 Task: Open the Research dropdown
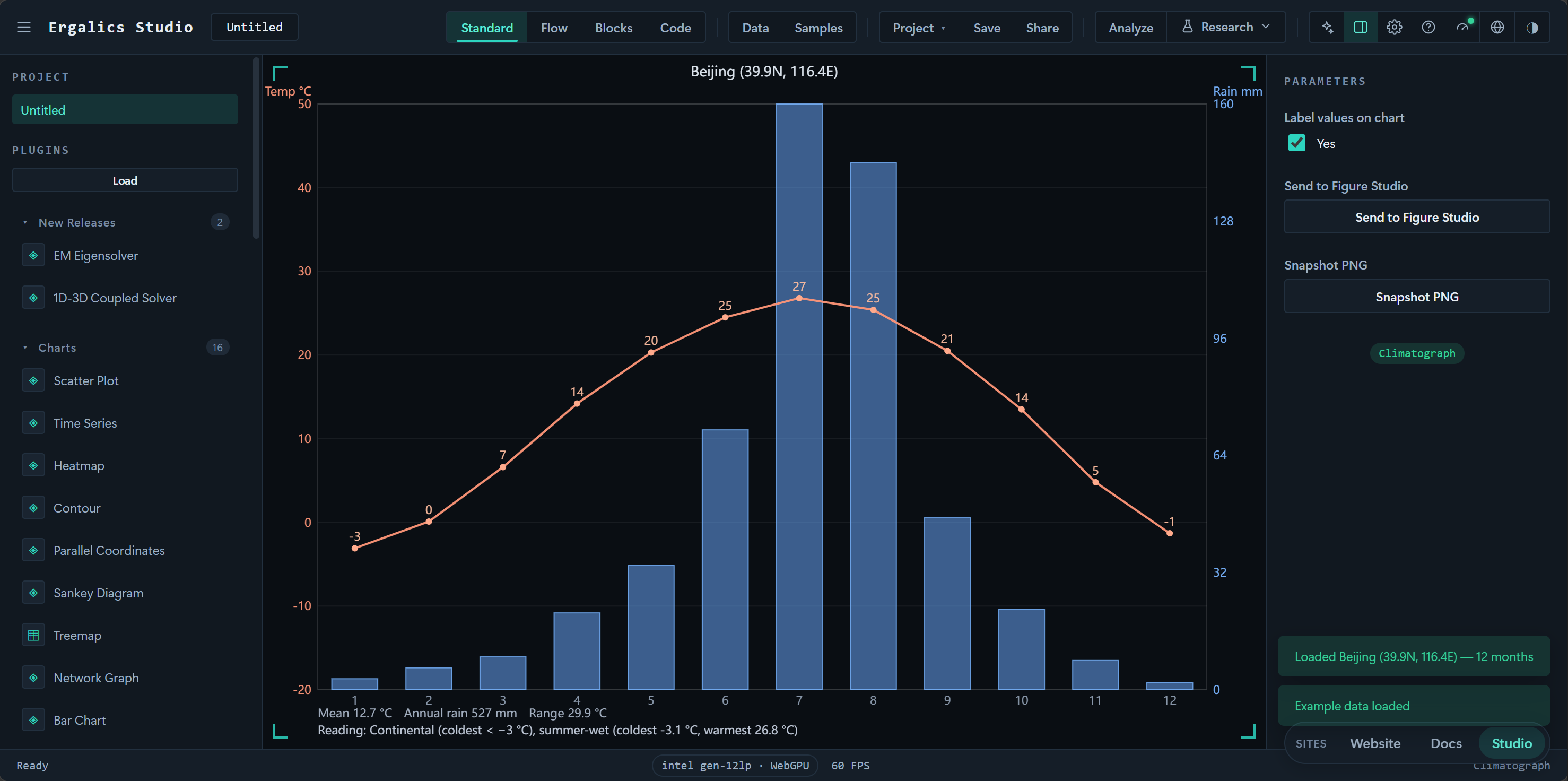click(x=1226, y=28)
